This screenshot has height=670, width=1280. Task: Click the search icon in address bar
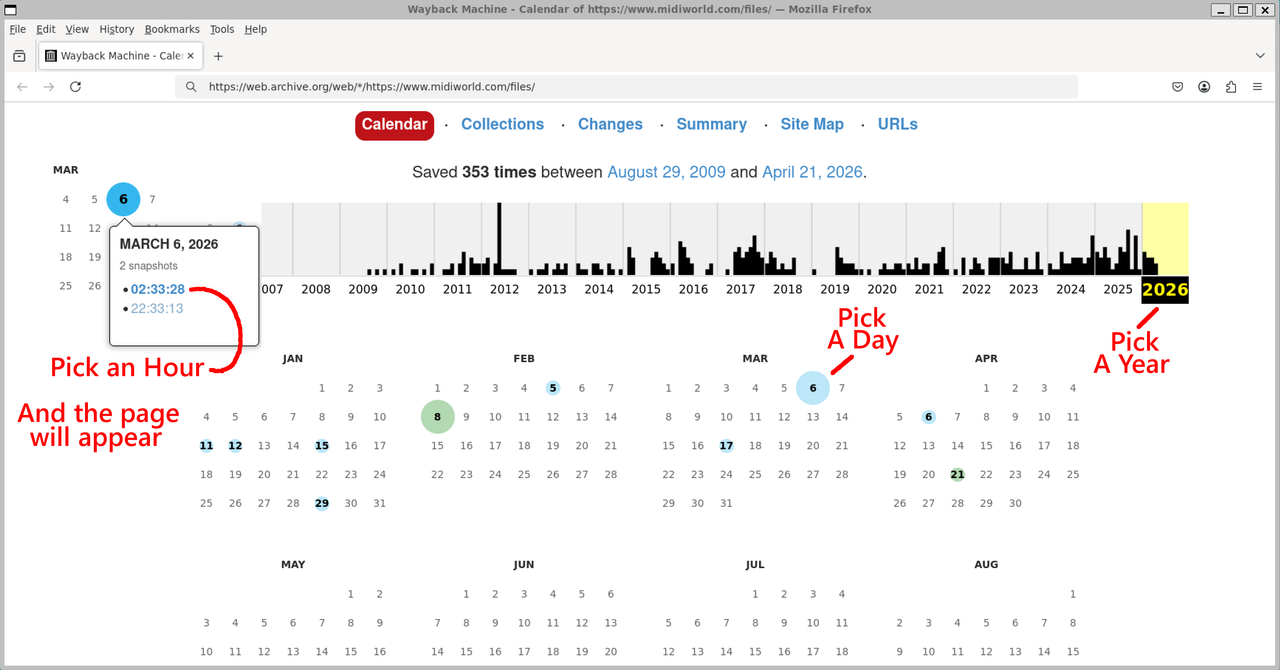(190, 87)
